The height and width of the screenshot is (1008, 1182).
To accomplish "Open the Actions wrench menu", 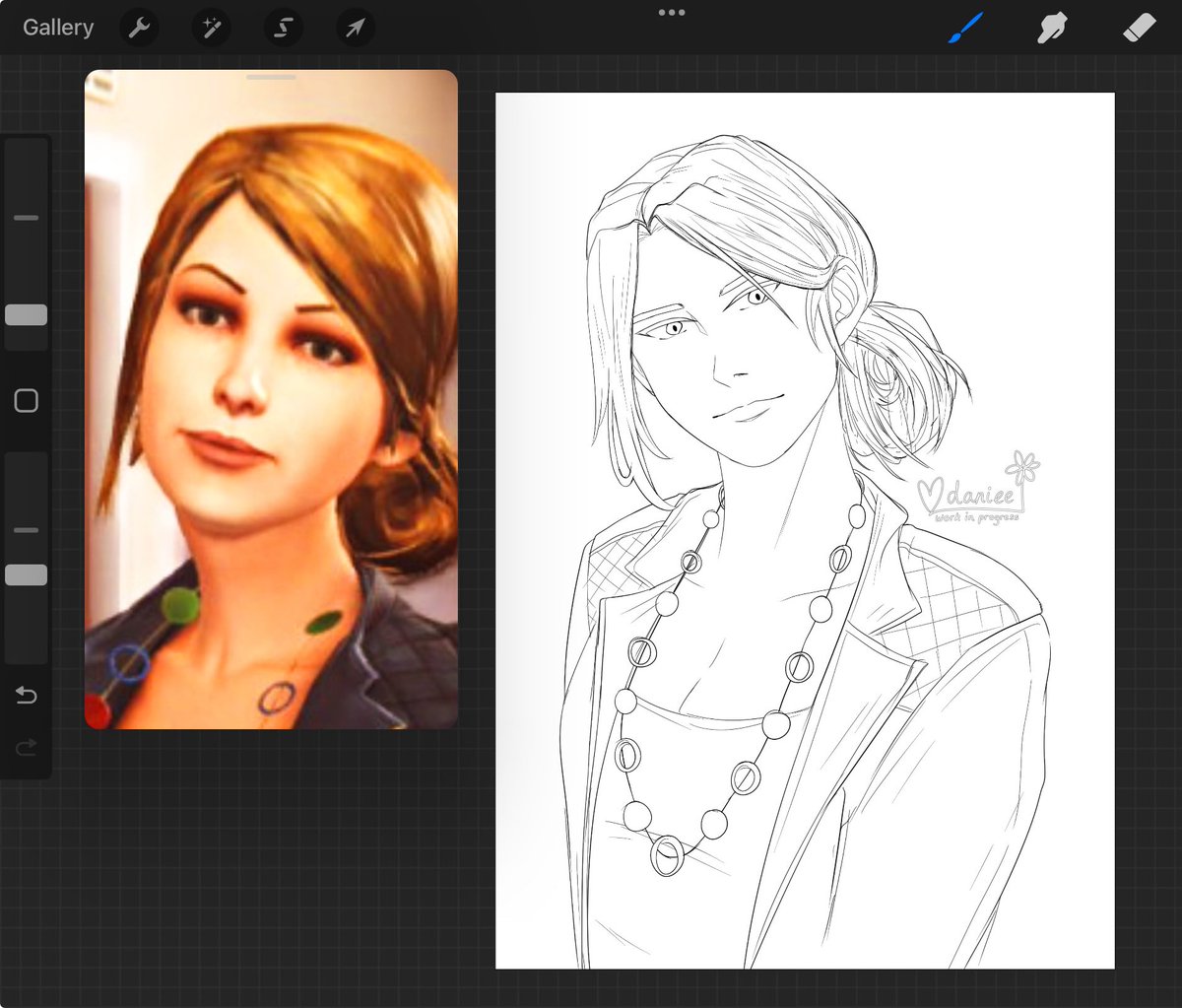I will click(139, 29).
